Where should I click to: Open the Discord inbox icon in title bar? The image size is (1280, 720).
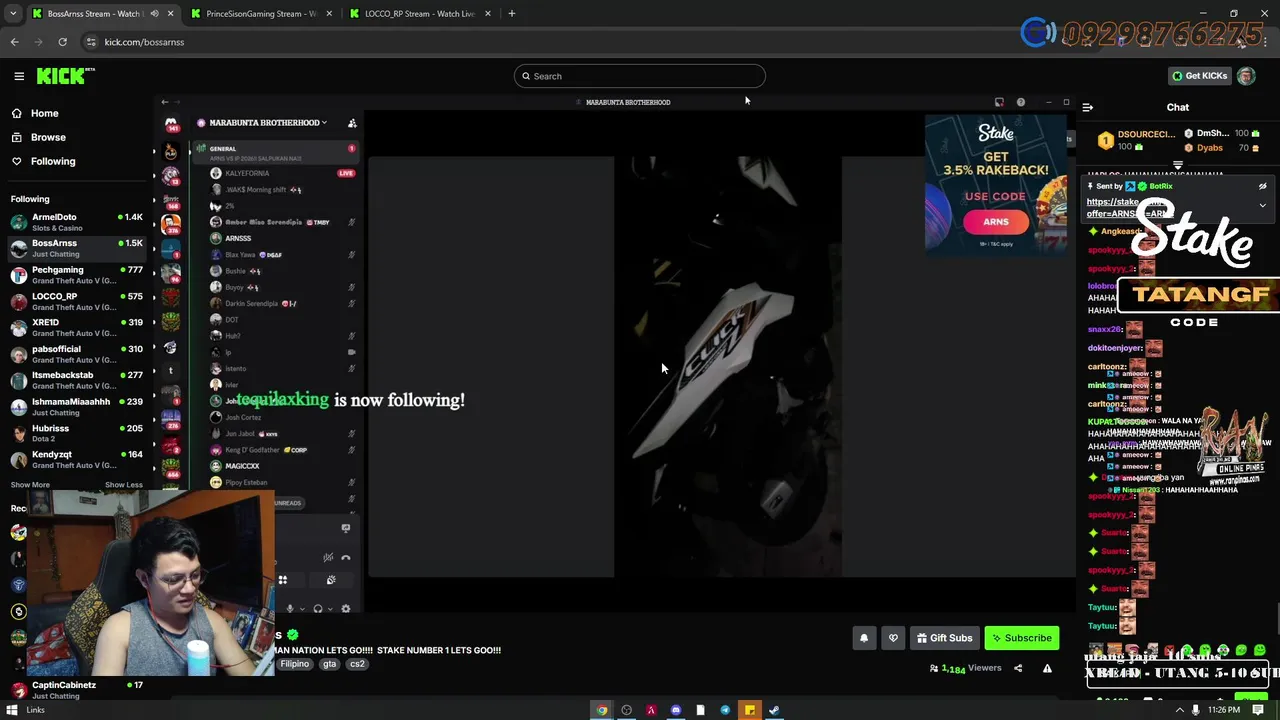click(999, 102)
